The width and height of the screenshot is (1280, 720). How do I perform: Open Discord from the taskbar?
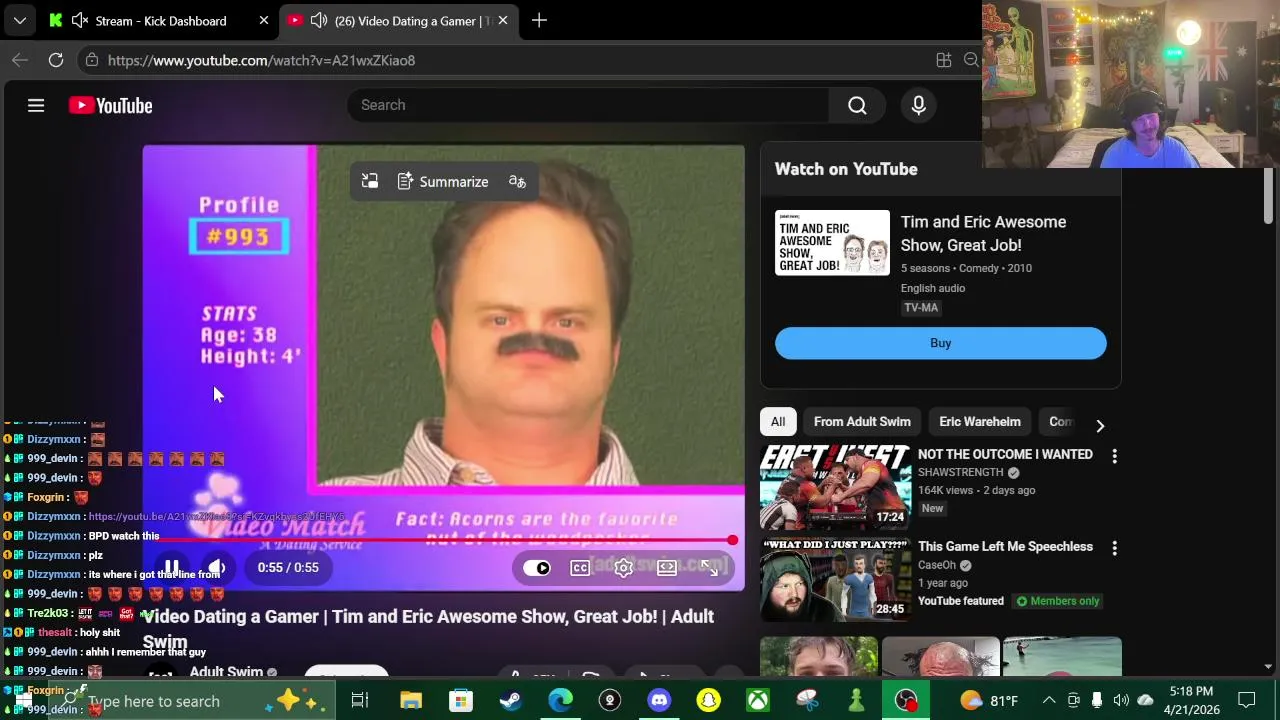pos(659,701)
